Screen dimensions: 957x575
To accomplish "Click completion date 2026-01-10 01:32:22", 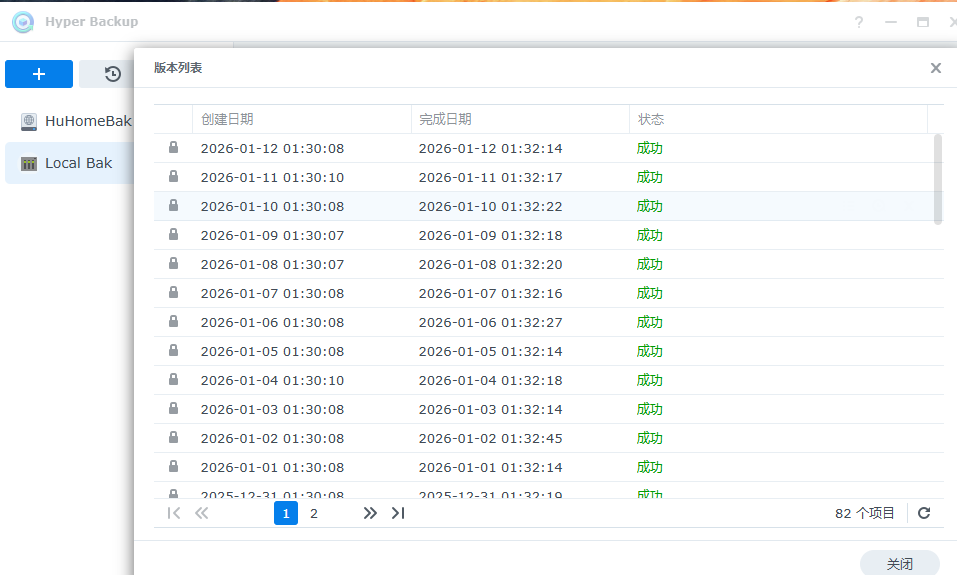I will pyautogui.click(x=490, y=206).
